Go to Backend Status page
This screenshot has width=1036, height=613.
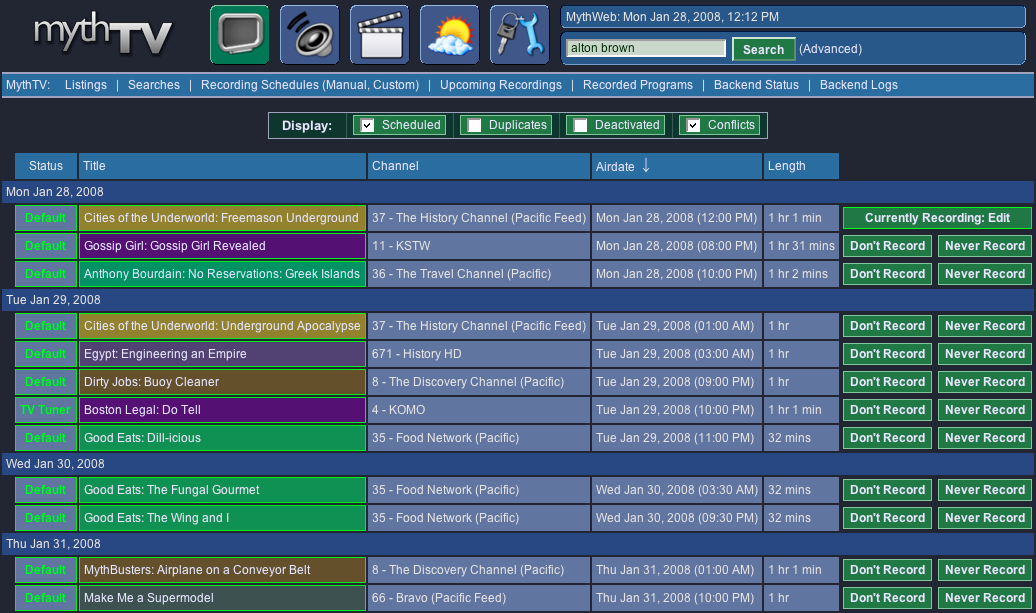pos(756,85)
